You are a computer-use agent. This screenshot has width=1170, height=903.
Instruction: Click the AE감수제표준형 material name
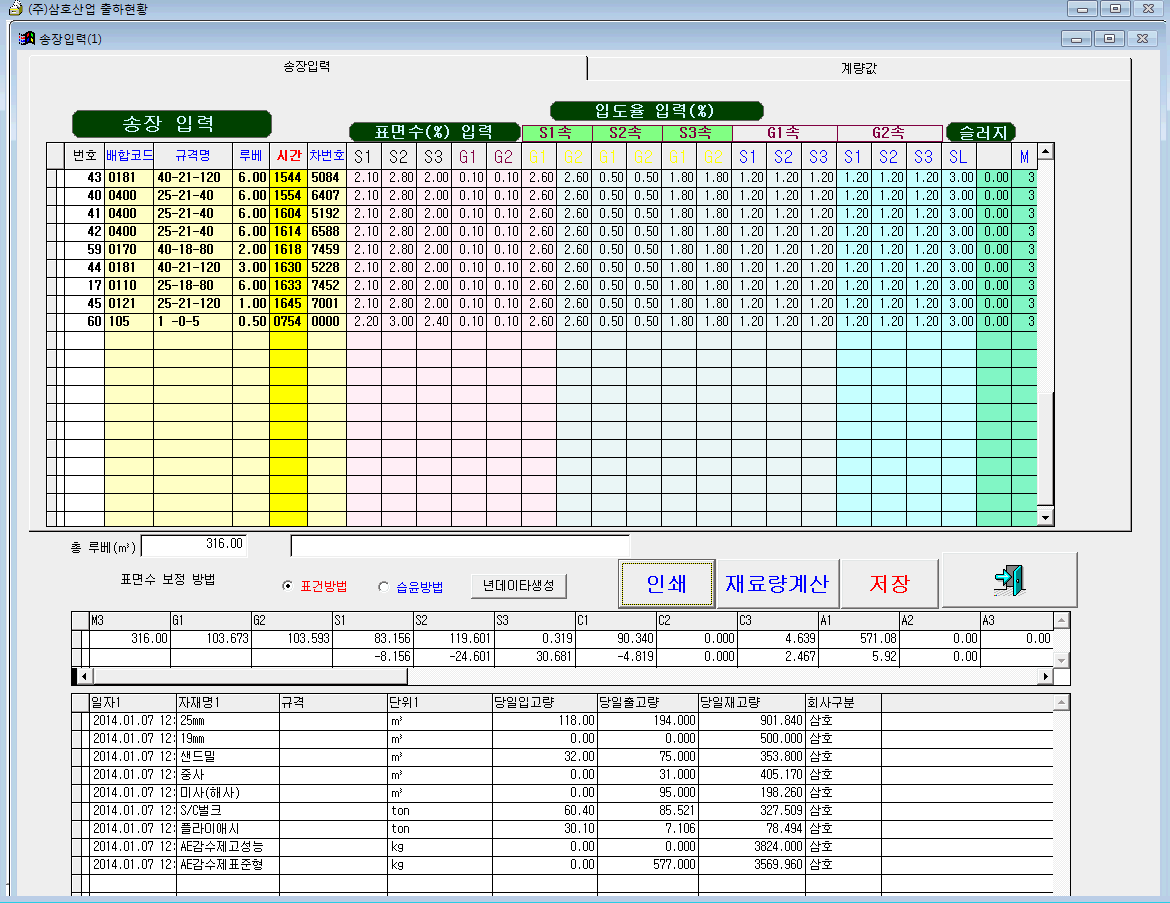point(228,863)
